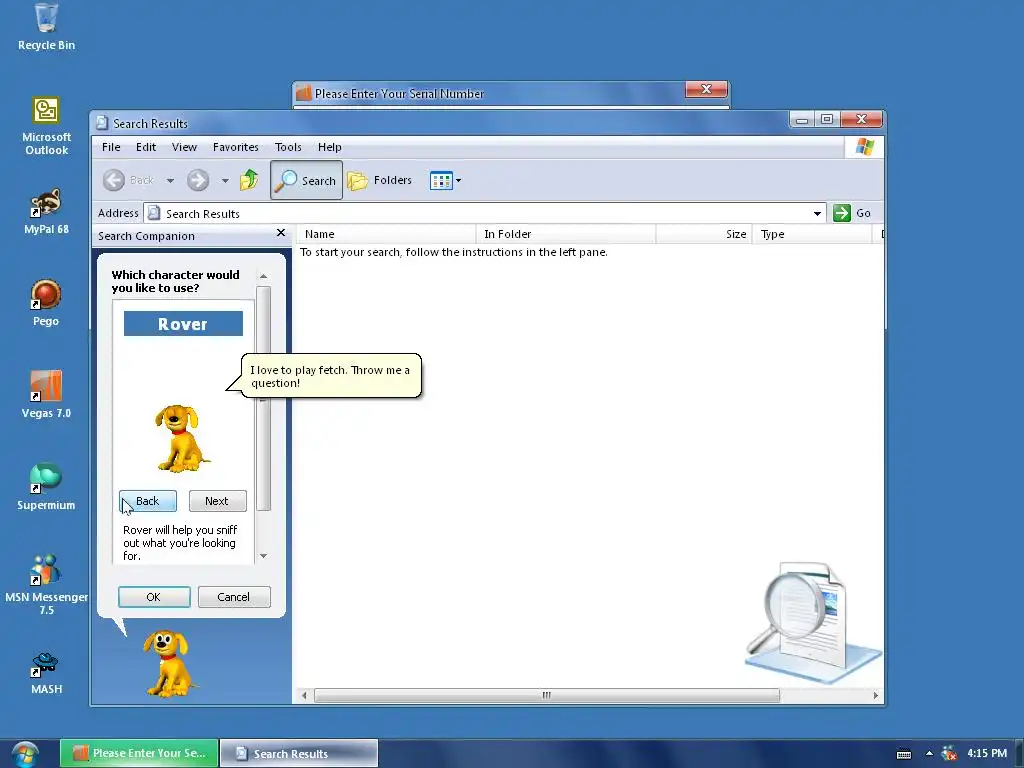
Task: Open the Back button history dropdown arrow
Action: click(x=170, y=180)
